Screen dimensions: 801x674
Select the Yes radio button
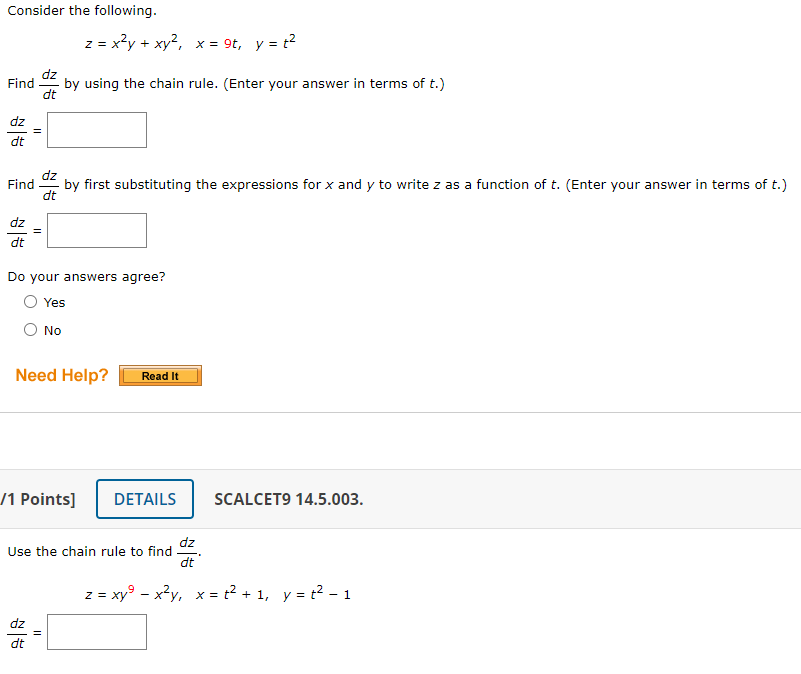[30, 301]
